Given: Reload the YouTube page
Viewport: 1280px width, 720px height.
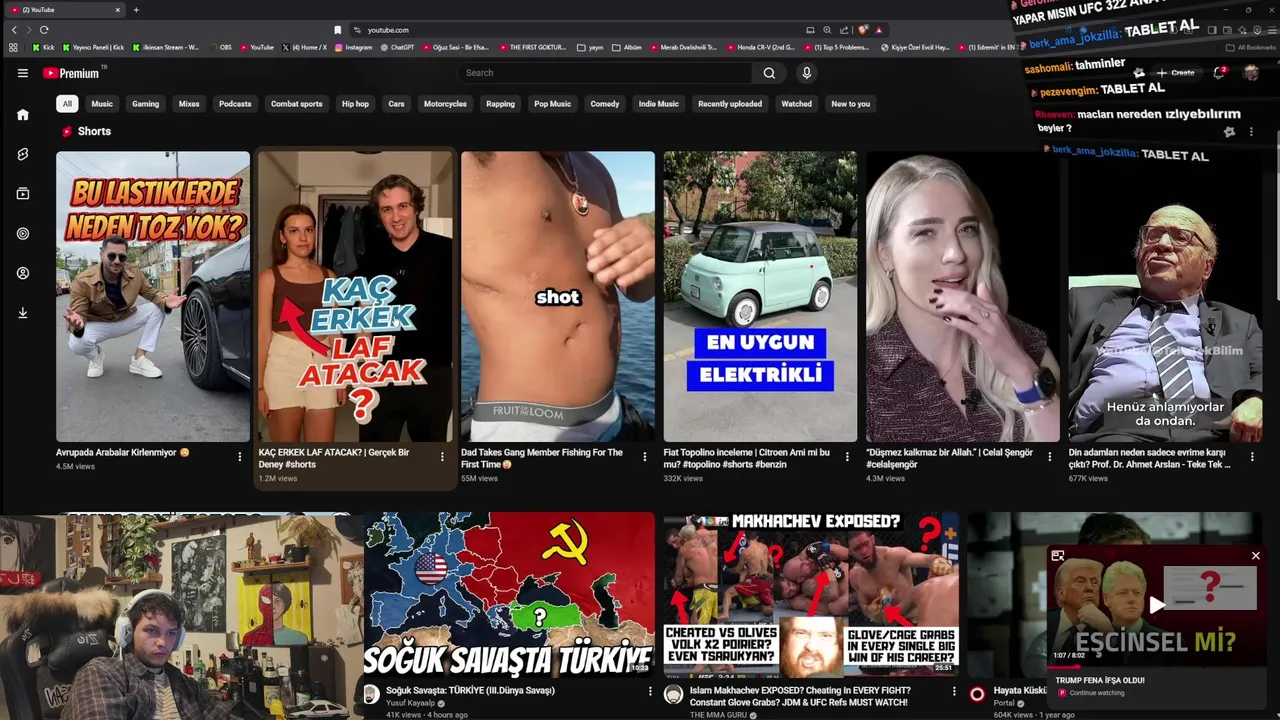Looking at the screenshot, I should [44, 30].
